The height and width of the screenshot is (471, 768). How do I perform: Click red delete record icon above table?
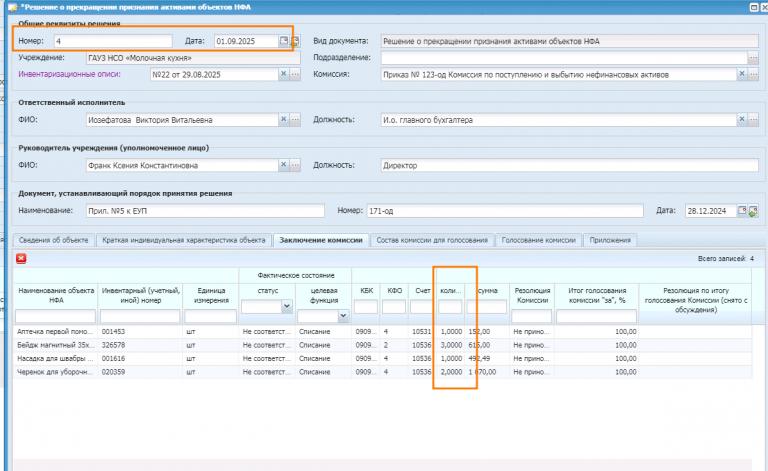[21, 259]
